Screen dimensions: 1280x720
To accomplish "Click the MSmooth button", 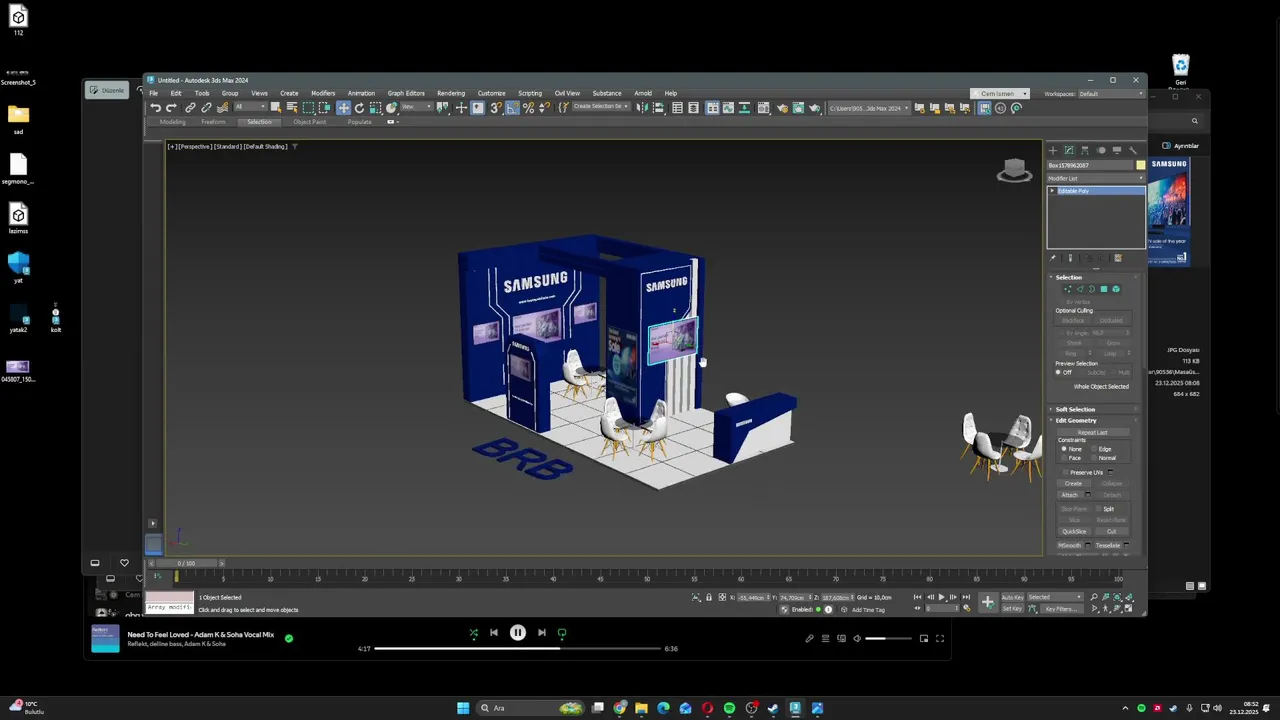I will coord(1071,545).
